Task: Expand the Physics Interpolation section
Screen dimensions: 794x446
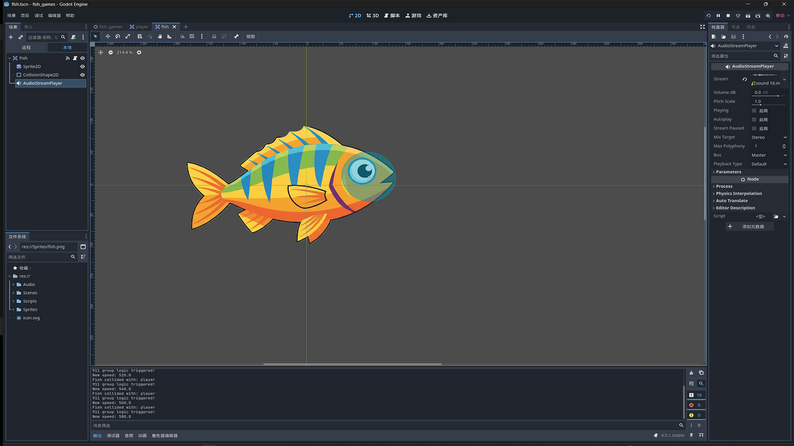Action: (749, 193)
